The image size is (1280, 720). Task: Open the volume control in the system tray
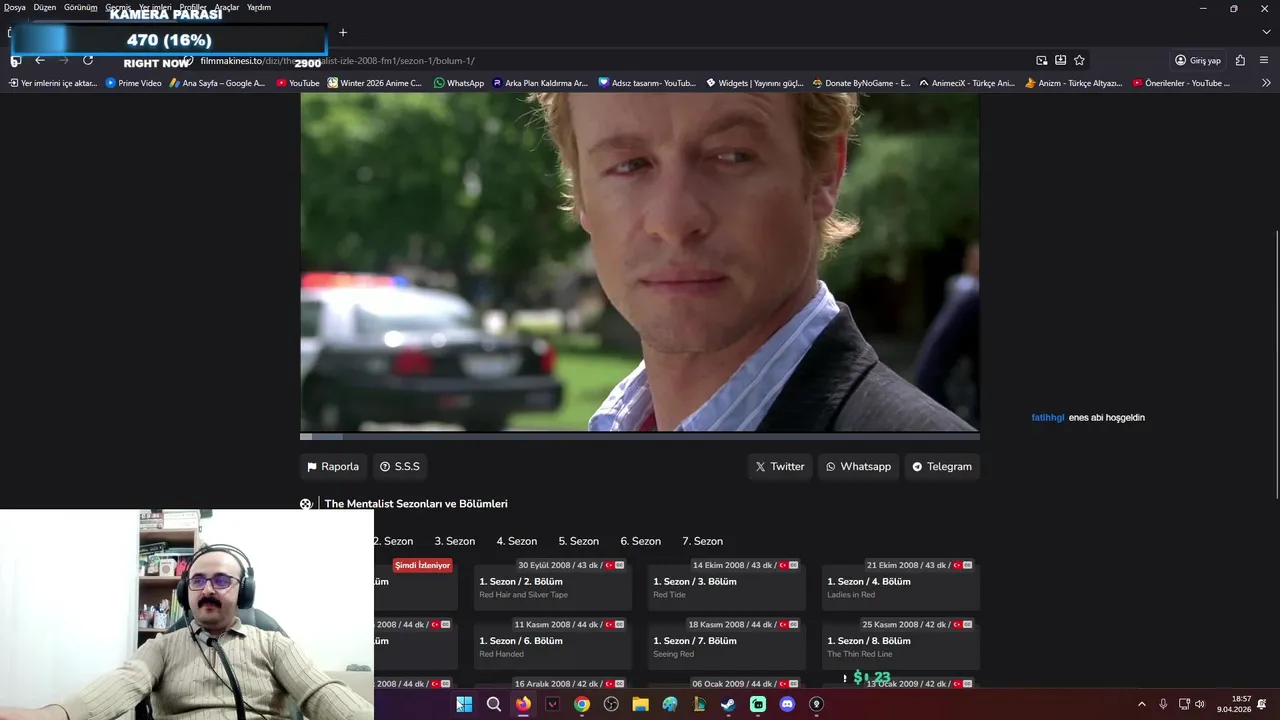click(x=1200, y=704)
